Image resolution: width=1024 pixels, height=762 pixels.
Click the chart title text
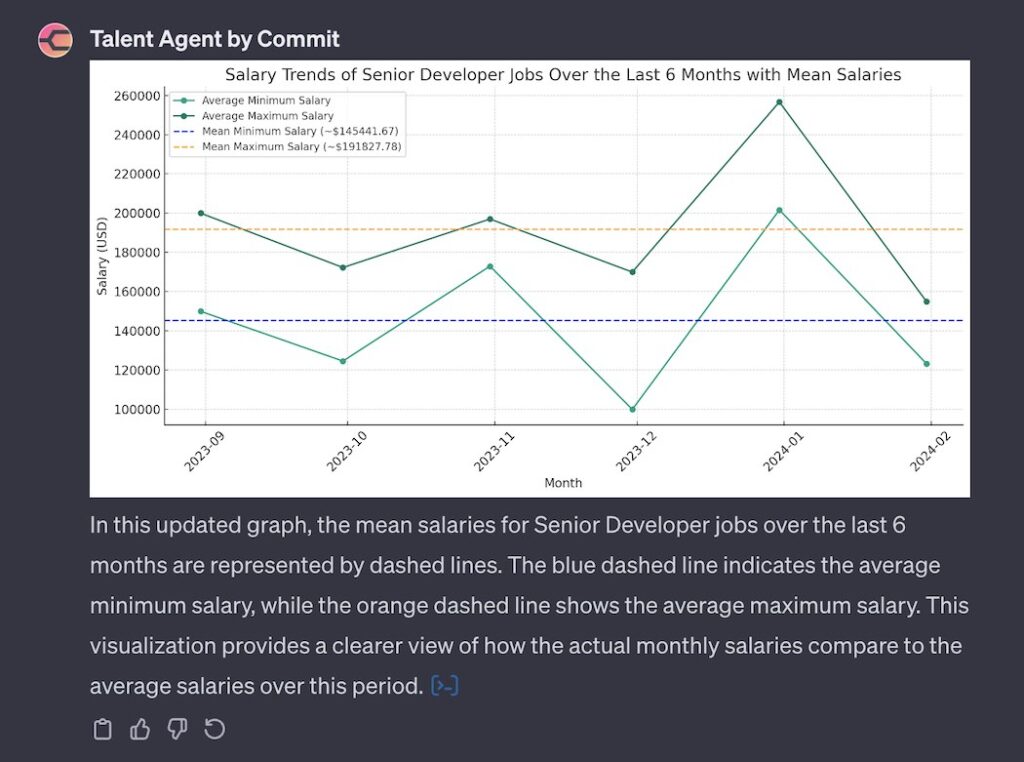pos(564,74)
